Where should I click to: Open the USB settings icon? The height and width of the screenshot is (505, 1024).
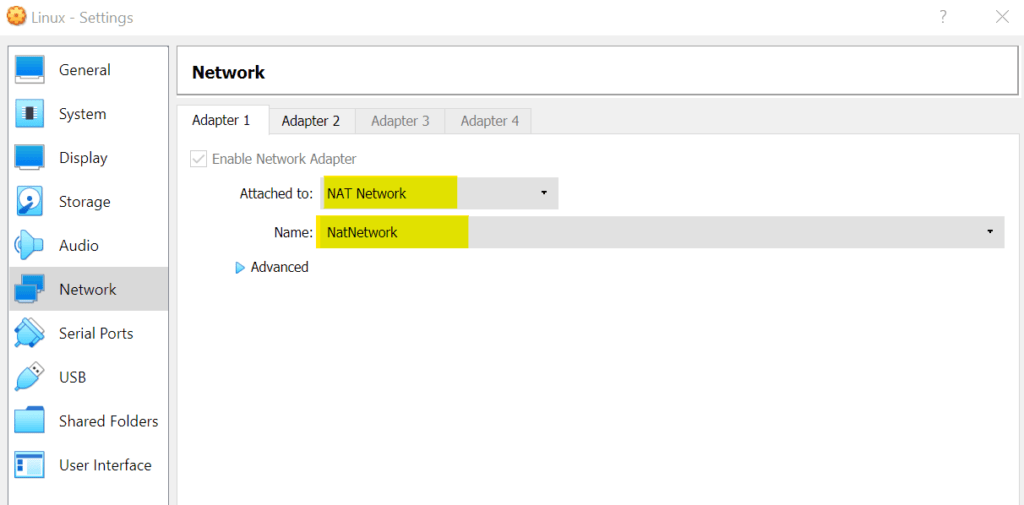coord(29,377)
